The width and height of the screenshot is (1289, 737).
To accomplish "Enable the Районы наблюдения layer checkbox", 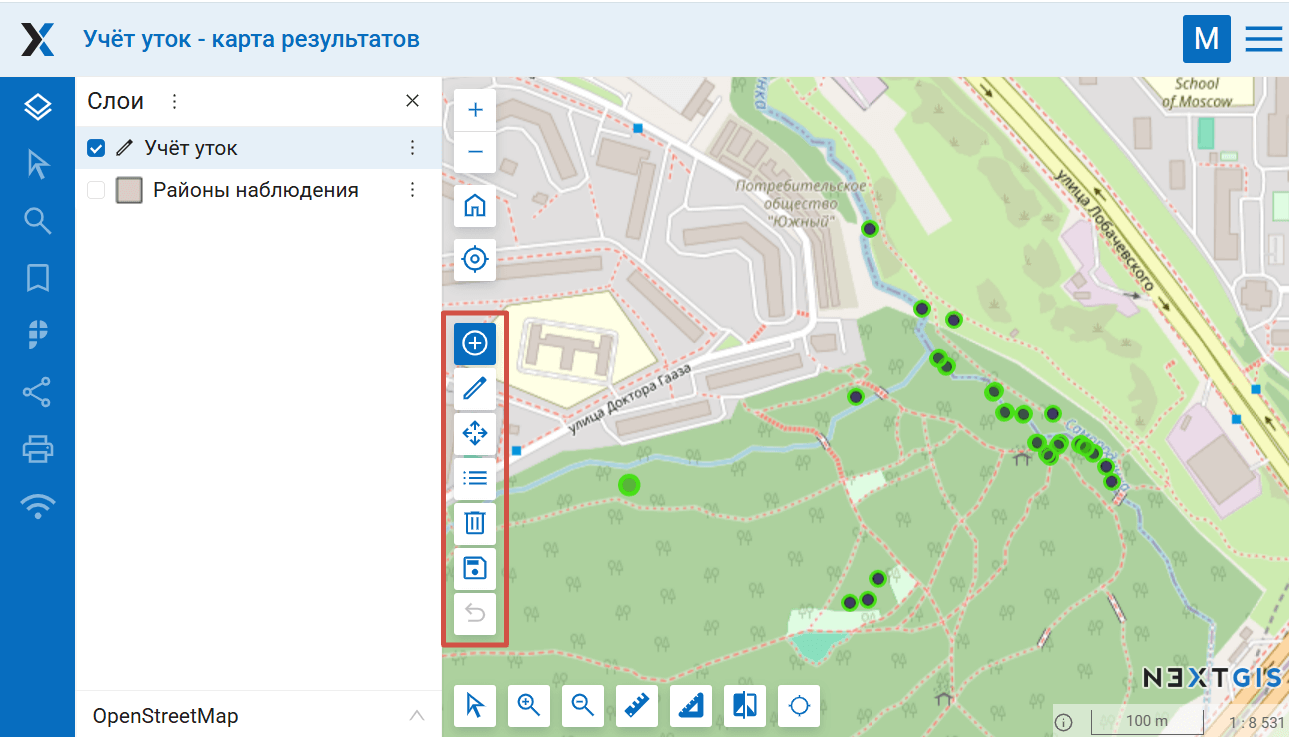I will click(96, 190).
